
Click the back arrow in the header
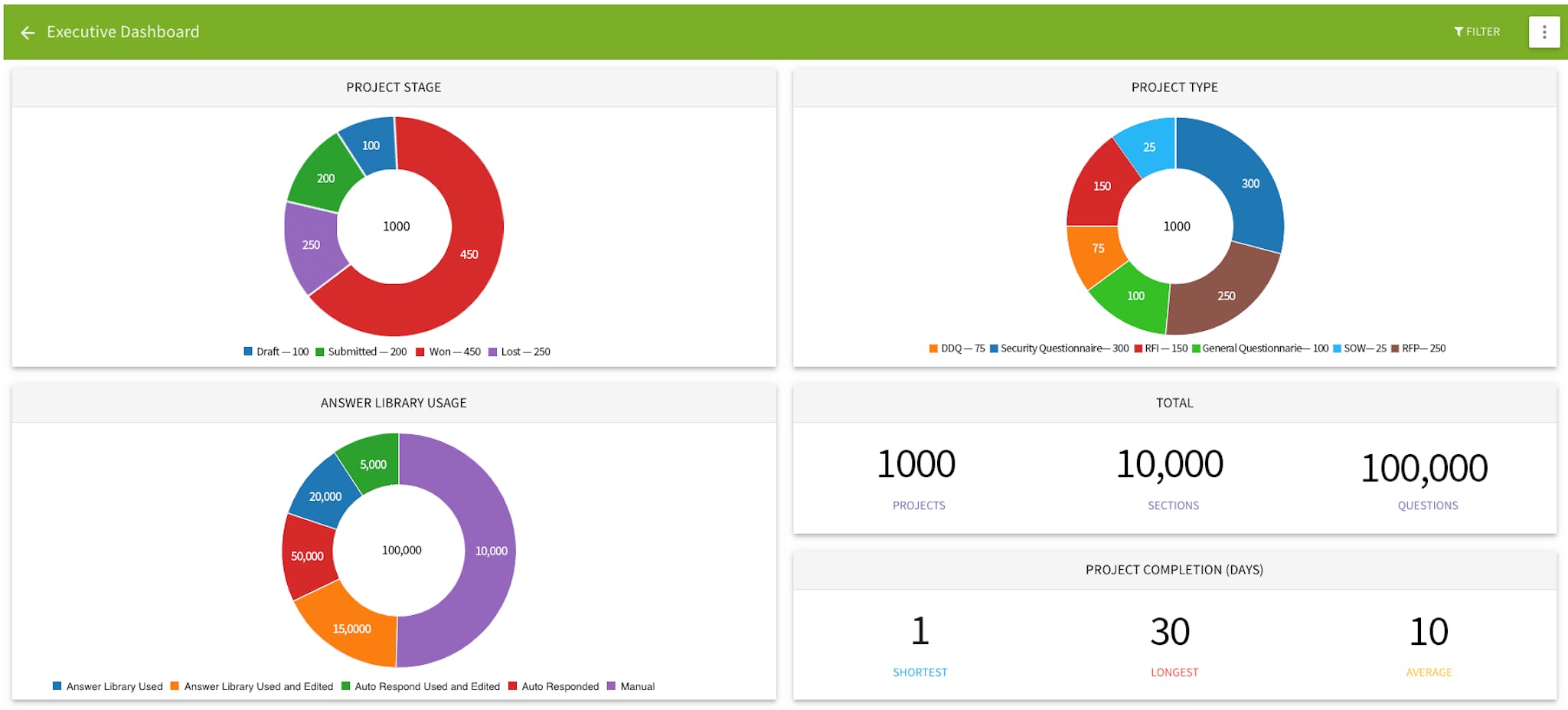tap(28, 31)
